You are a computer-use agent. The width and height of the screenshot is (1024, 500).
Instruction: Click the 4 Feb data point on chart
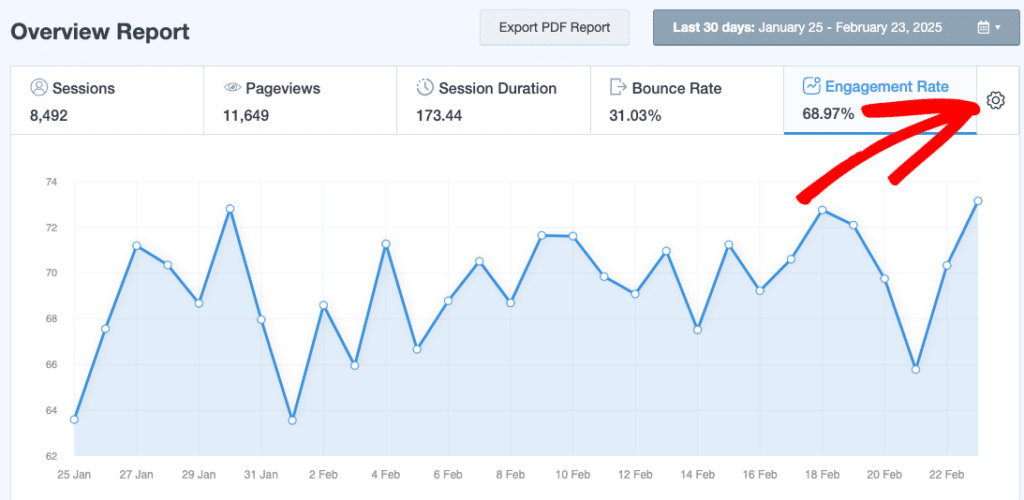pyautogui.click(x=386, y=244)
